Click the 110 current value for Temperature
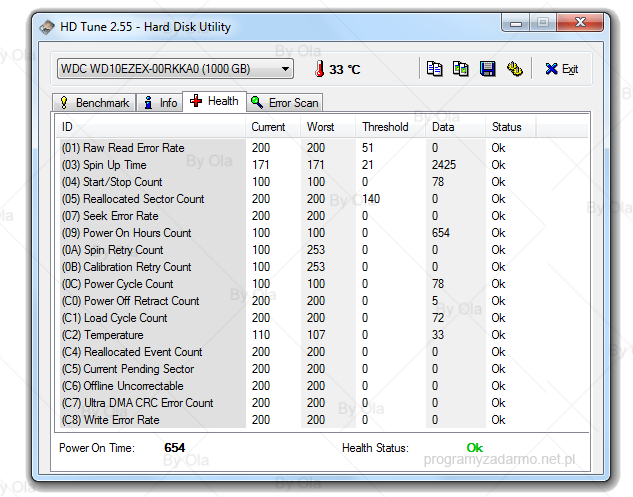Image resolution: width=633 pixels, height=497 pixels. pos(261,335)
